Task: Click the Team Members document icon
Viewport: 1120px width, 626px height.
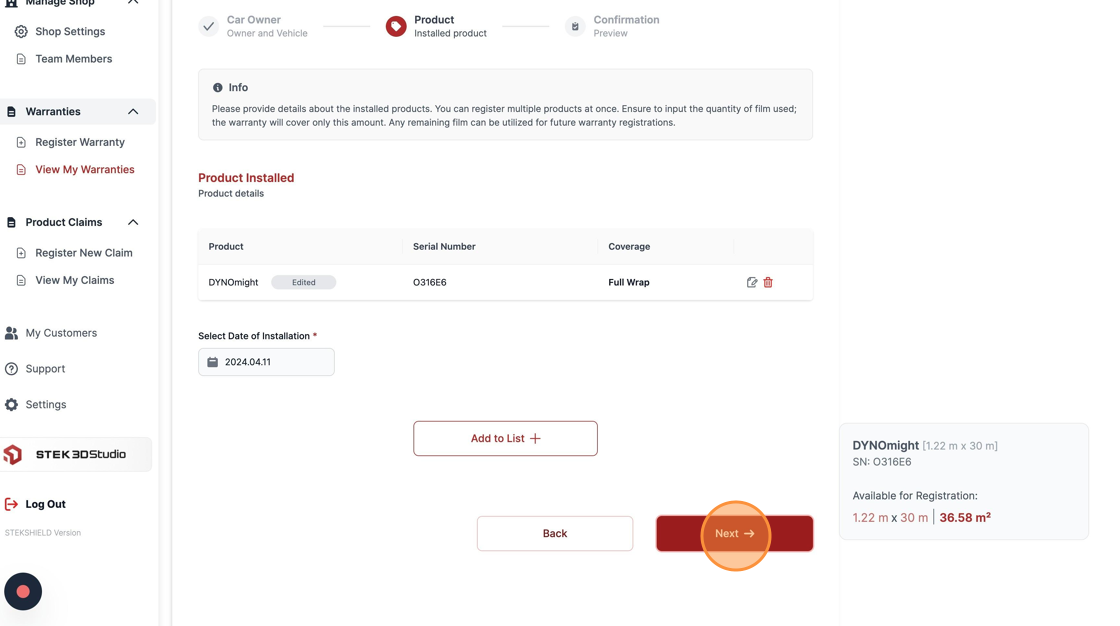Action: 21,59
